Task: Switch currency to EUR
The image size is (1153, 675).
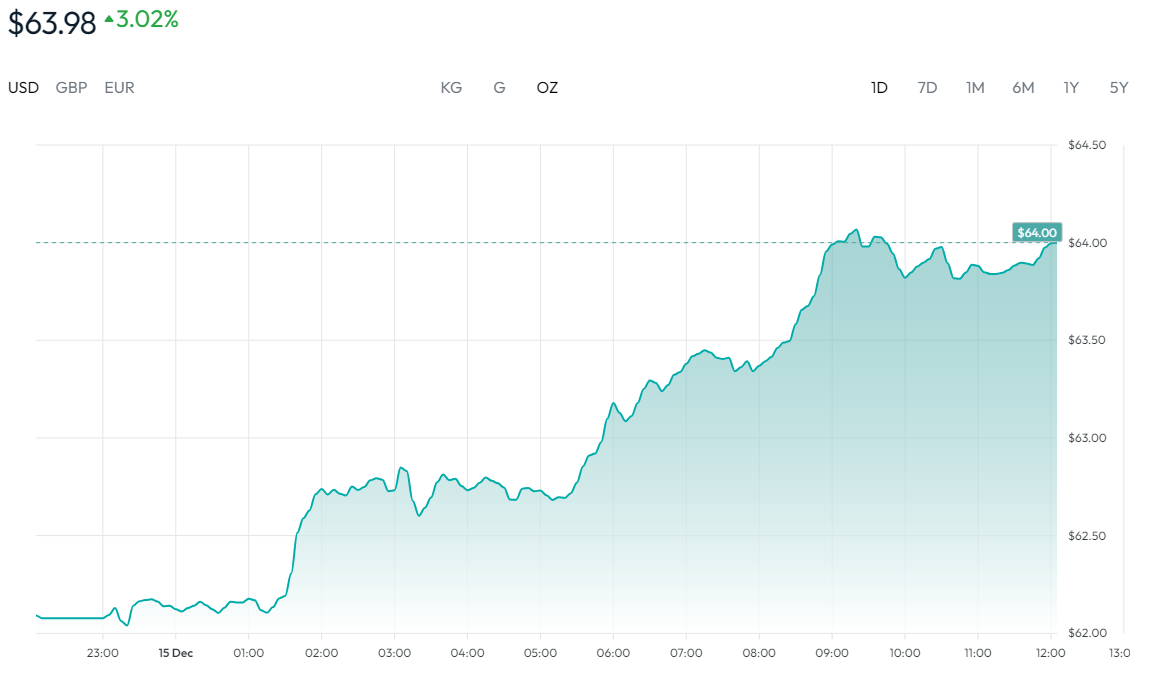Action: (x=119, y=88)
